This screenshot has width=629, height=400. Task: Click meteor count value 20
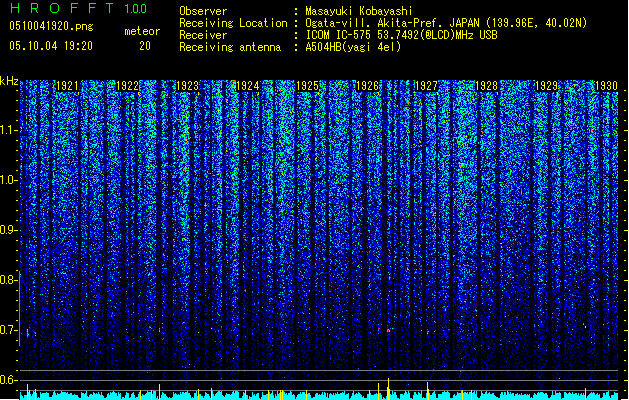[x=145, y=46]
